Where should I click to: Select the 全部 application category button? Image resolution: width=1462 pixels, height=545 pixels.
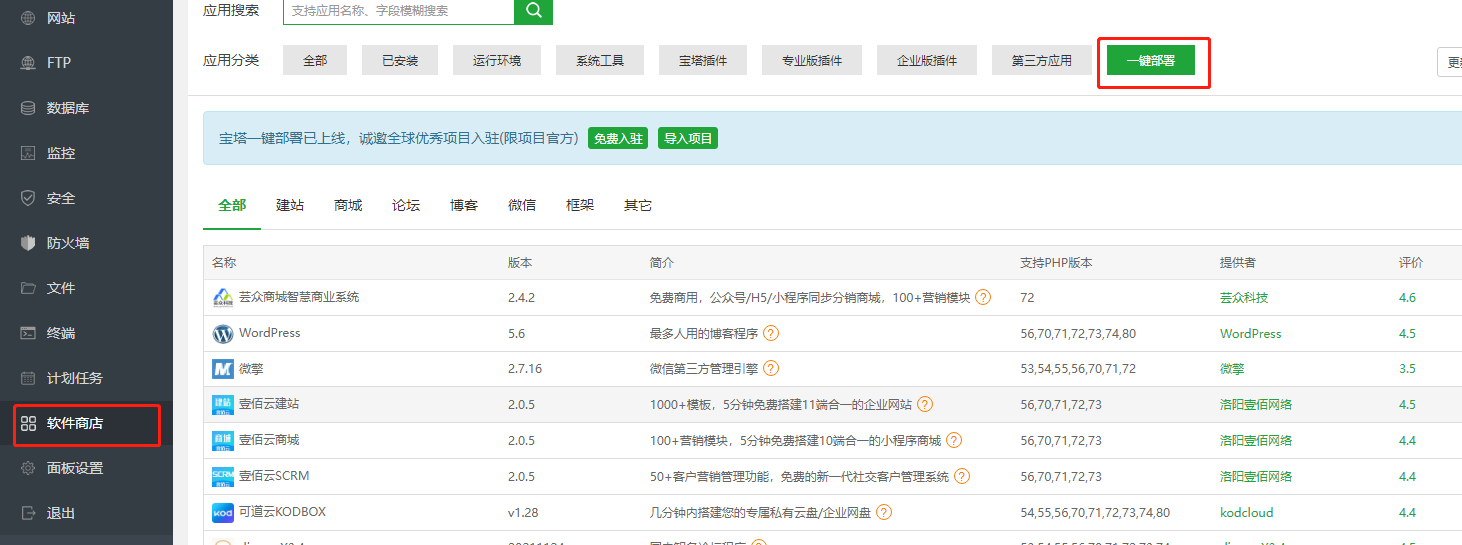point(315,61)
